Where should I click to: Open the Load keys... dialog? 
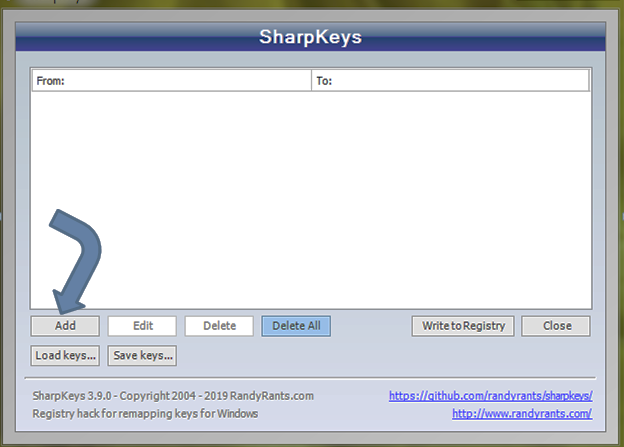(65, 355)
